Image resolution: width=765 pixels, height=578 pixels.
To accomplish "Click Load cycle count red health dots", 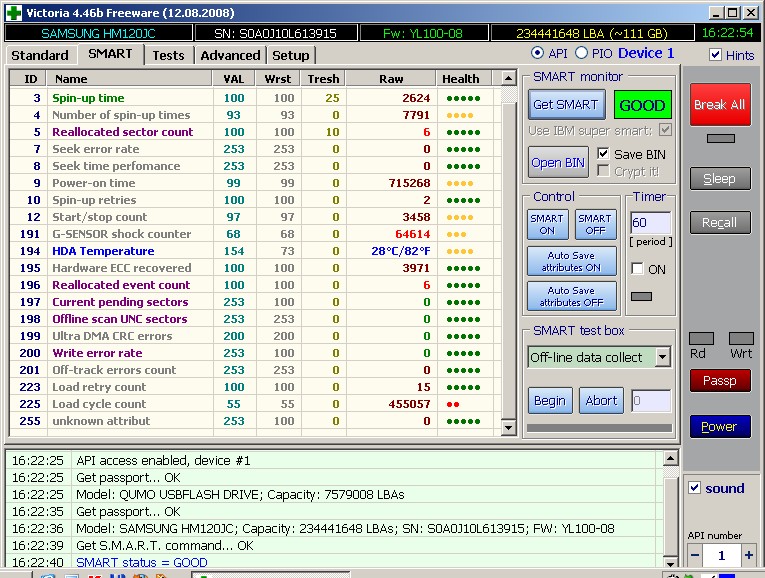I will tap(453, 404).
